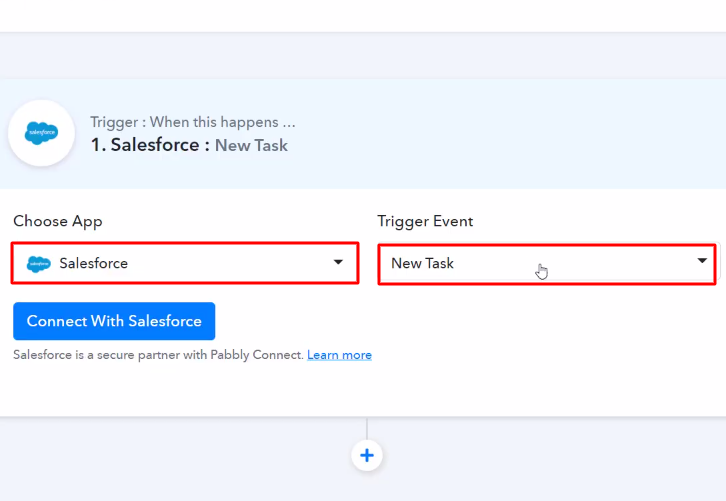The height and width of the screenshot is (501, 726).
Task: Click the Salesforce icon inside Choose App field
Action: [39, 264]
